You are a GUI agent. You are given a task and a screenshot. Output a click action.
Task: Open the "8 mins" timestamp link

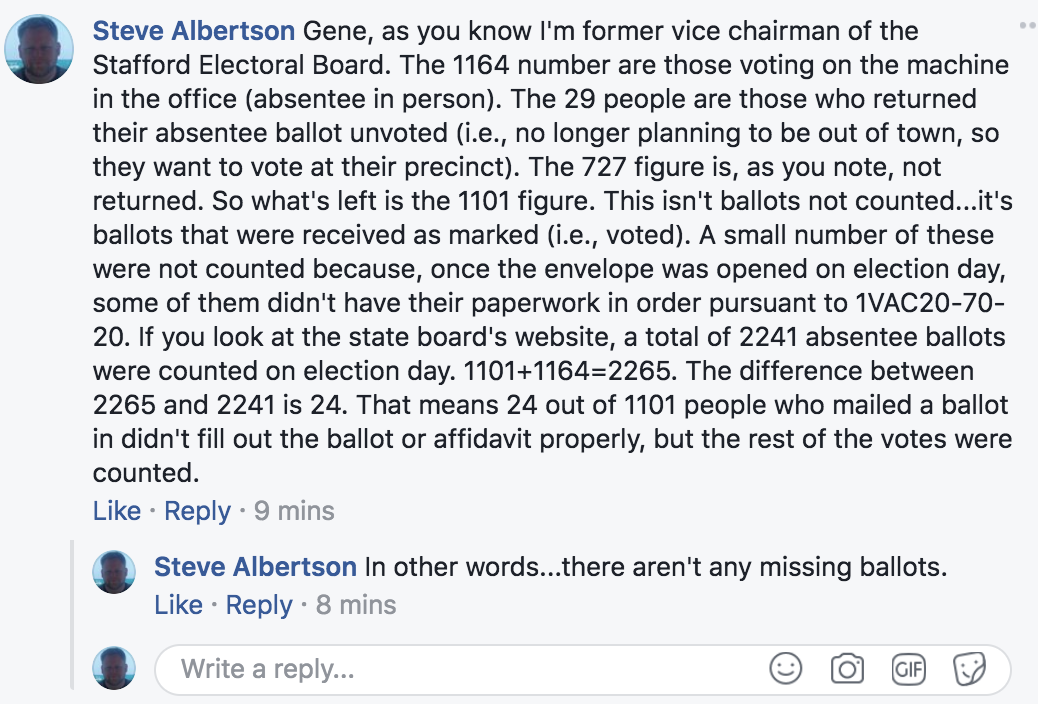356,605
